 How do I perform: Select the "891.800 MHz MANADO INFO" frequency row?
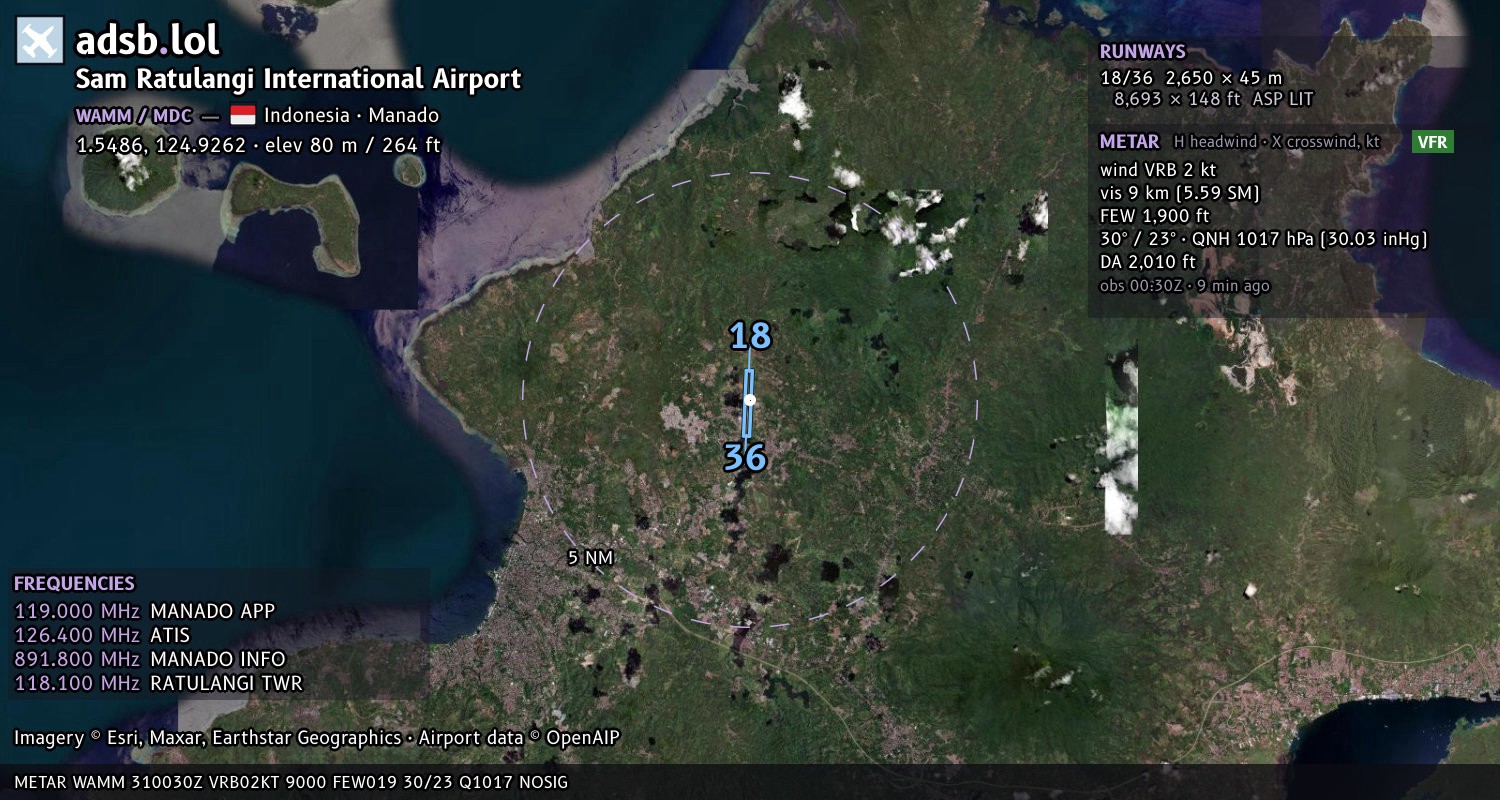150,659
